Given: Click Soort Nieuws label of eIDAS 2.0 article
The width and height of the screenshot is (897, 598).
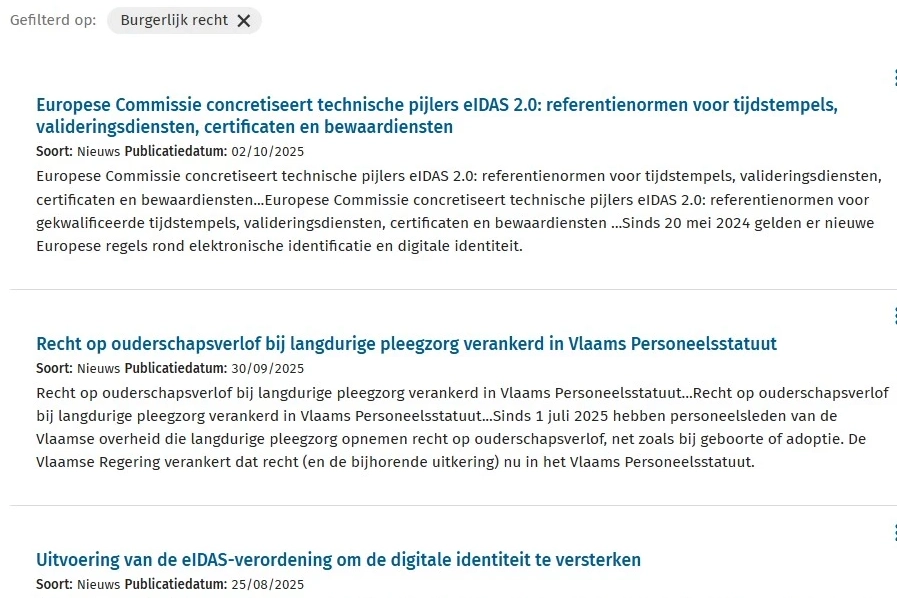Looking at the screenshot, I should click(78, 152).
